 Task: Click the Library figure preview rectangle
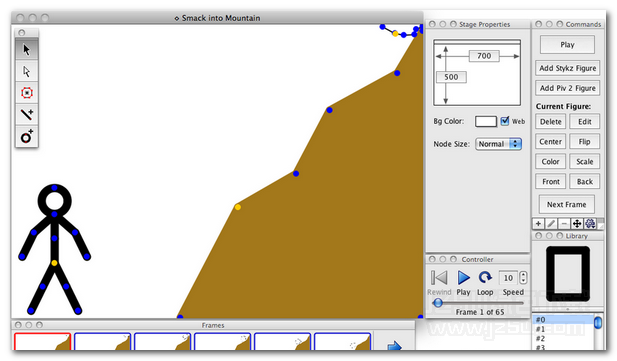568,274
